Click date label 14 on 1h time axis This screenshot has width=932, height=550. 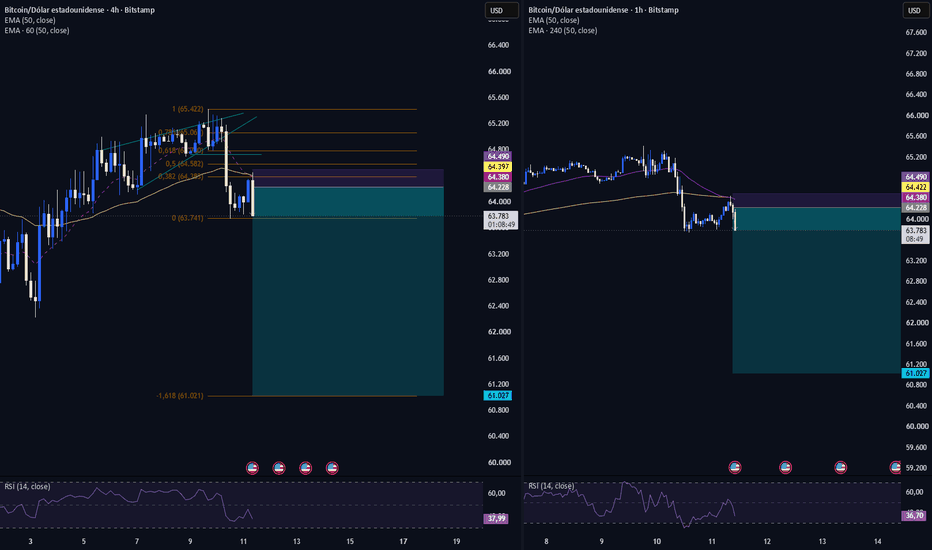[877, 541]
